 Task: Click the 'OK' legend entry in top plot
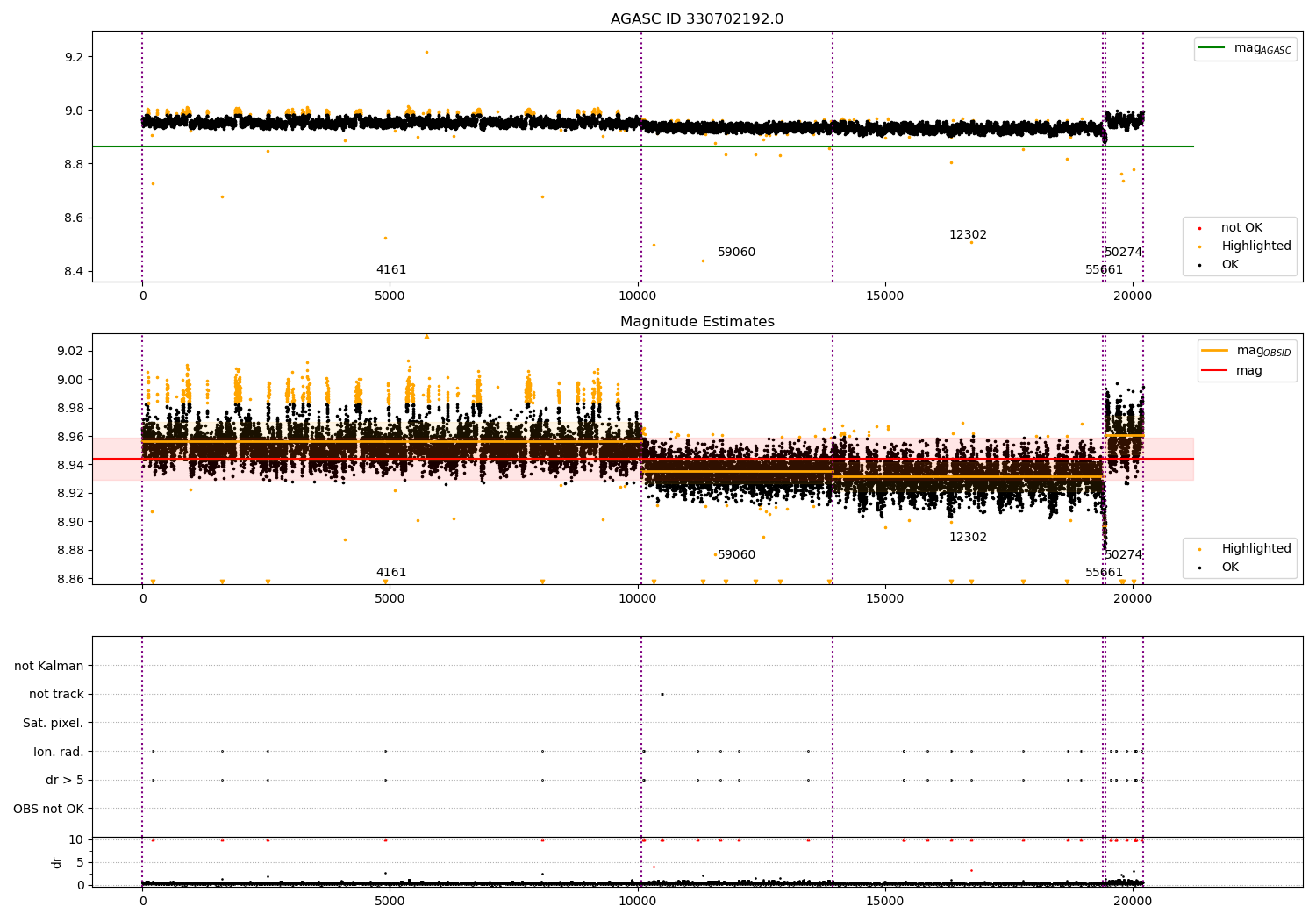1230,265
